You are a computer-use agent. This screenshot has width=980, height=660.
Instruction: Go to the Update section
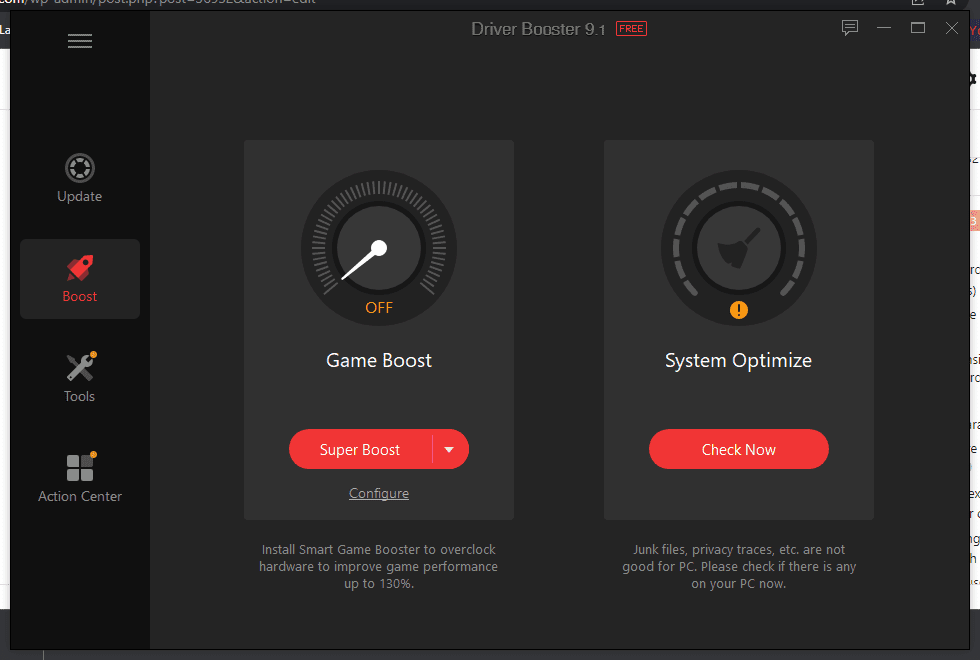pos(79,178)
